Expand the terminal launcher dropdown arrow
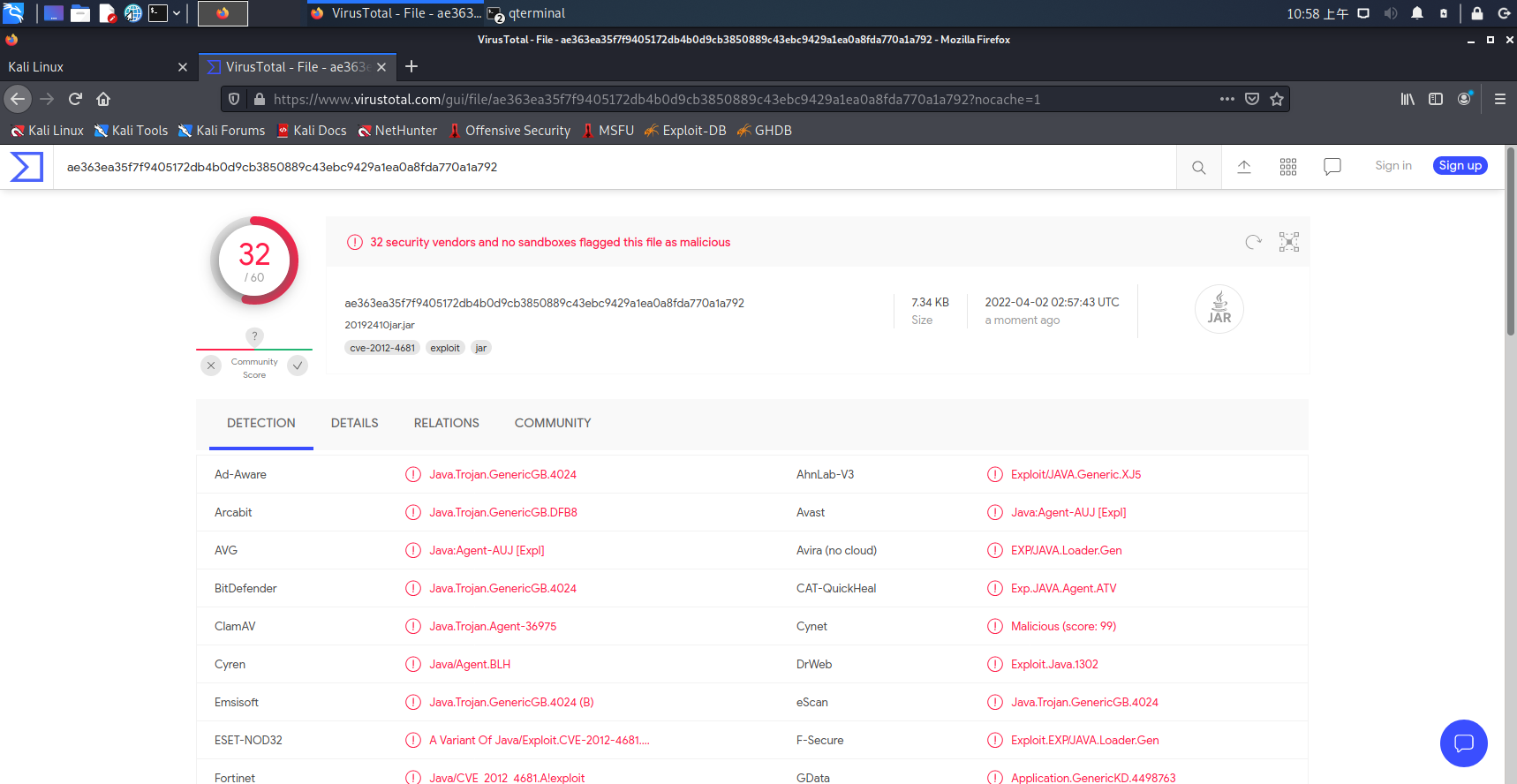The image size is (1517, 784). [177, 13]
